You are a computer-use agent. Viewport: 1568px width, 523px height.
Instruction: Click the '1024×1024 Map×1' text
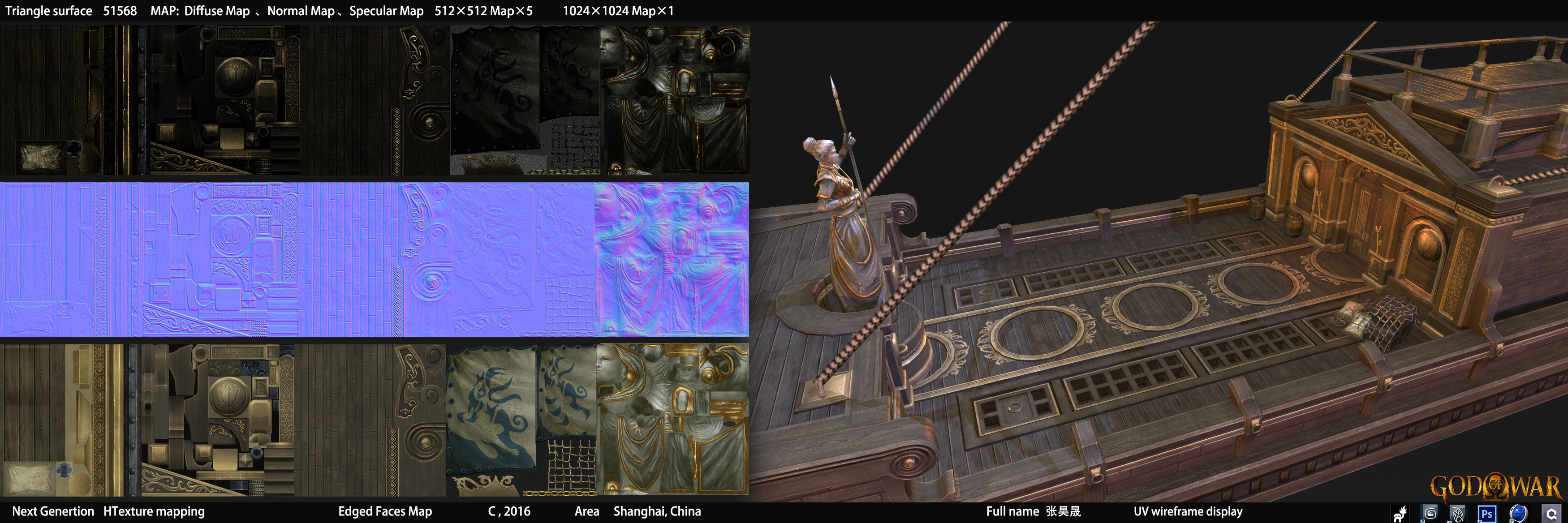tap(618, 11)
